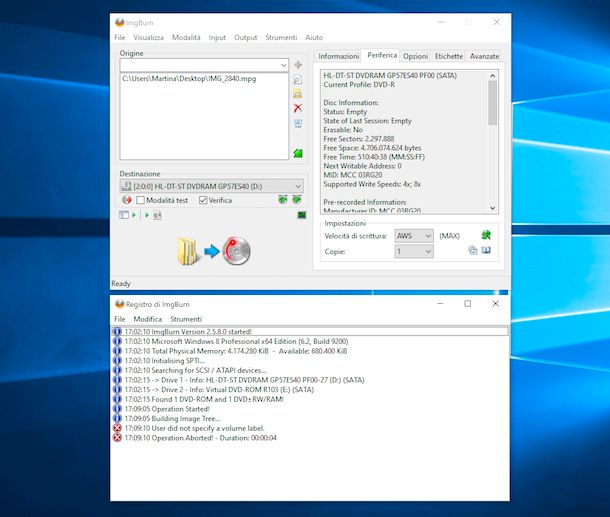The height and width of the screenshot is (517, 610).
Task: Click the 'Supported Write Speeds: 4x; 8x' line
Action: (372, 184)
